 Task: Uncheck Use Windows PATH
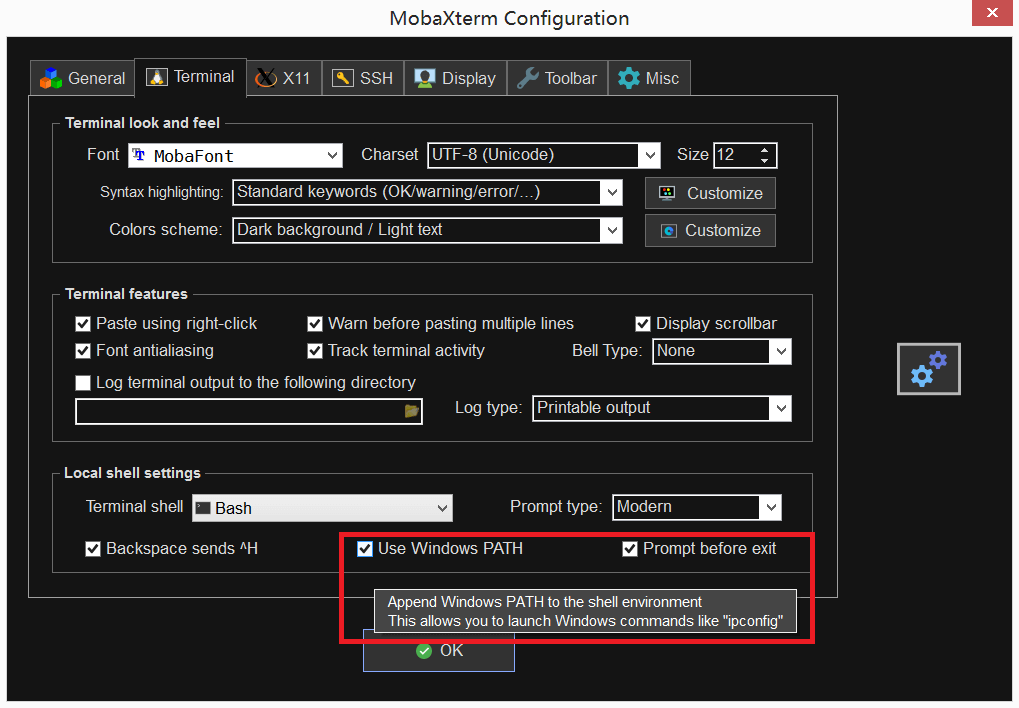click(x=365, y=549)
